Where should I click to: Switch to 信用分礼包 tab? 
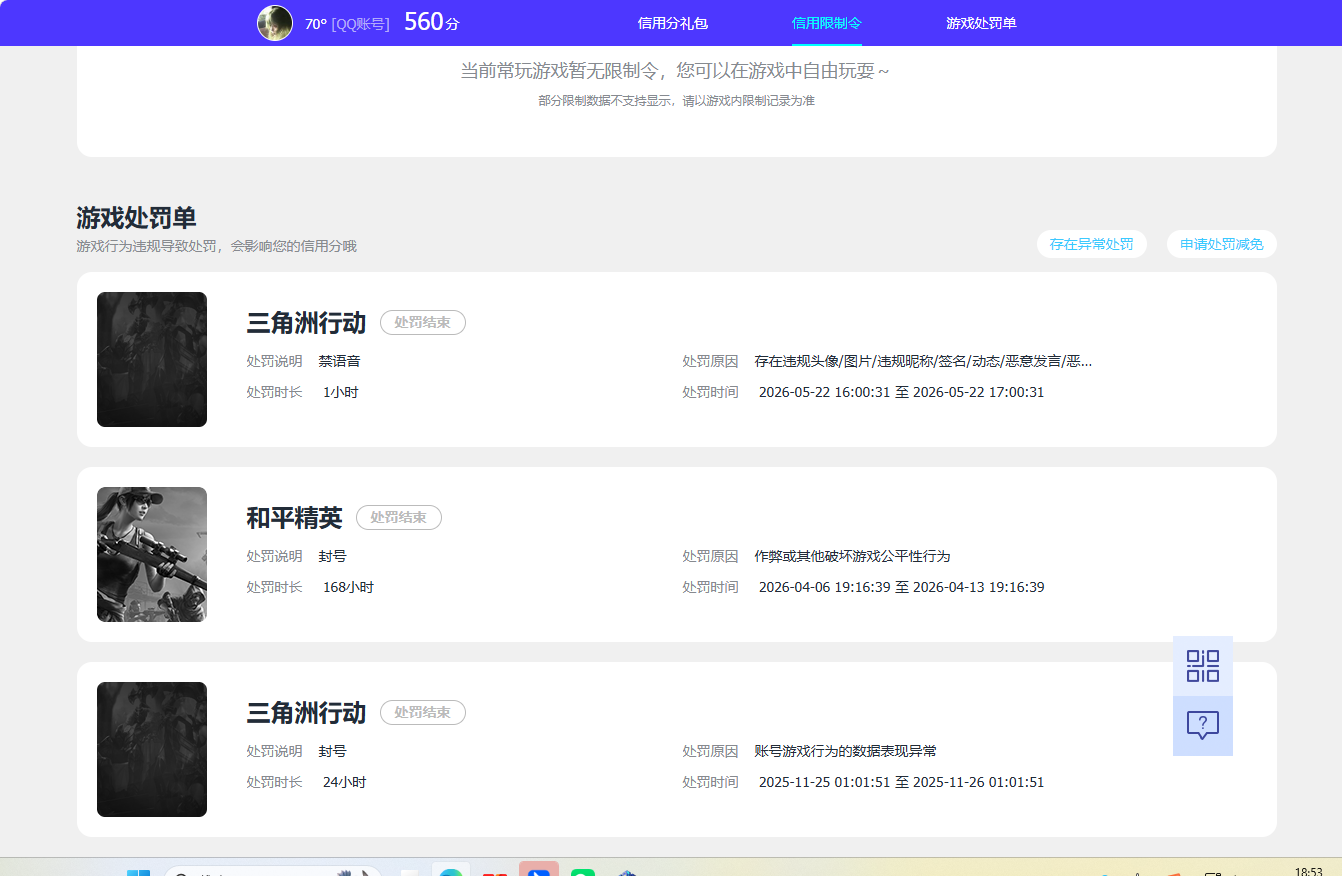tap(673, 23)
